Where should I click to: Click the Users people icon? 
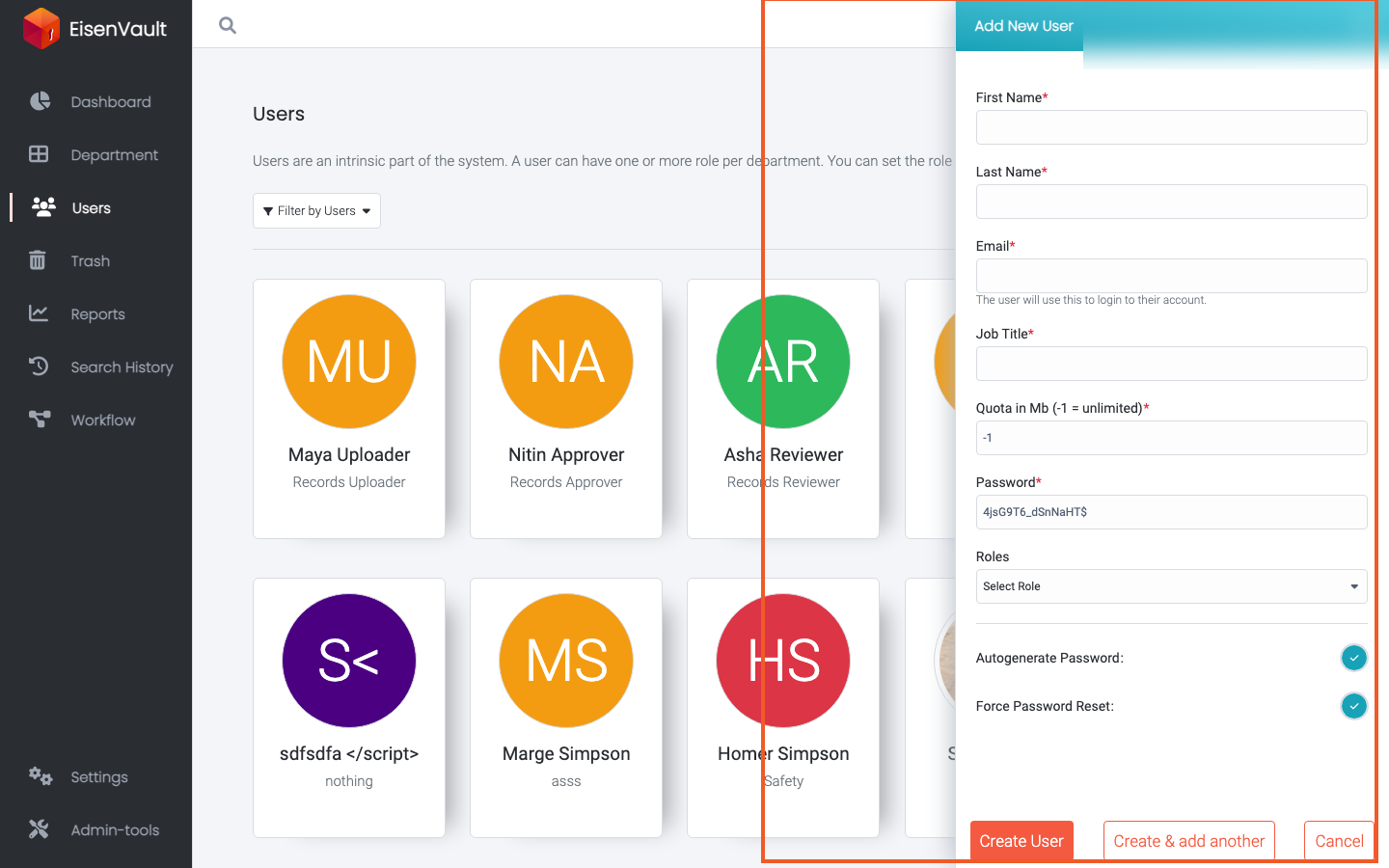point(43,206)
